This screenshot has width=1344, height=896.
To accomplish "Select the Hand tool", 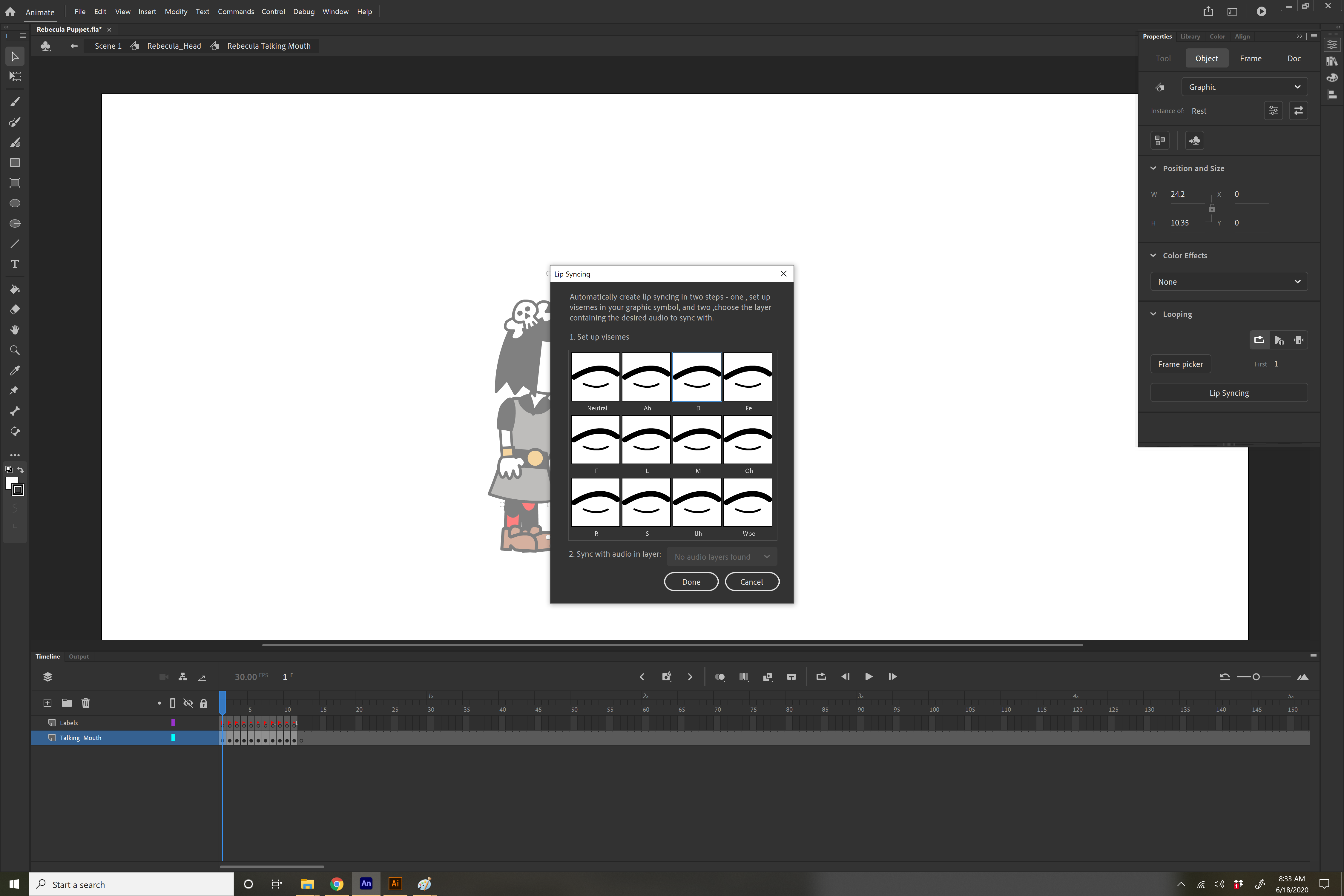I will tap(15, 330).
